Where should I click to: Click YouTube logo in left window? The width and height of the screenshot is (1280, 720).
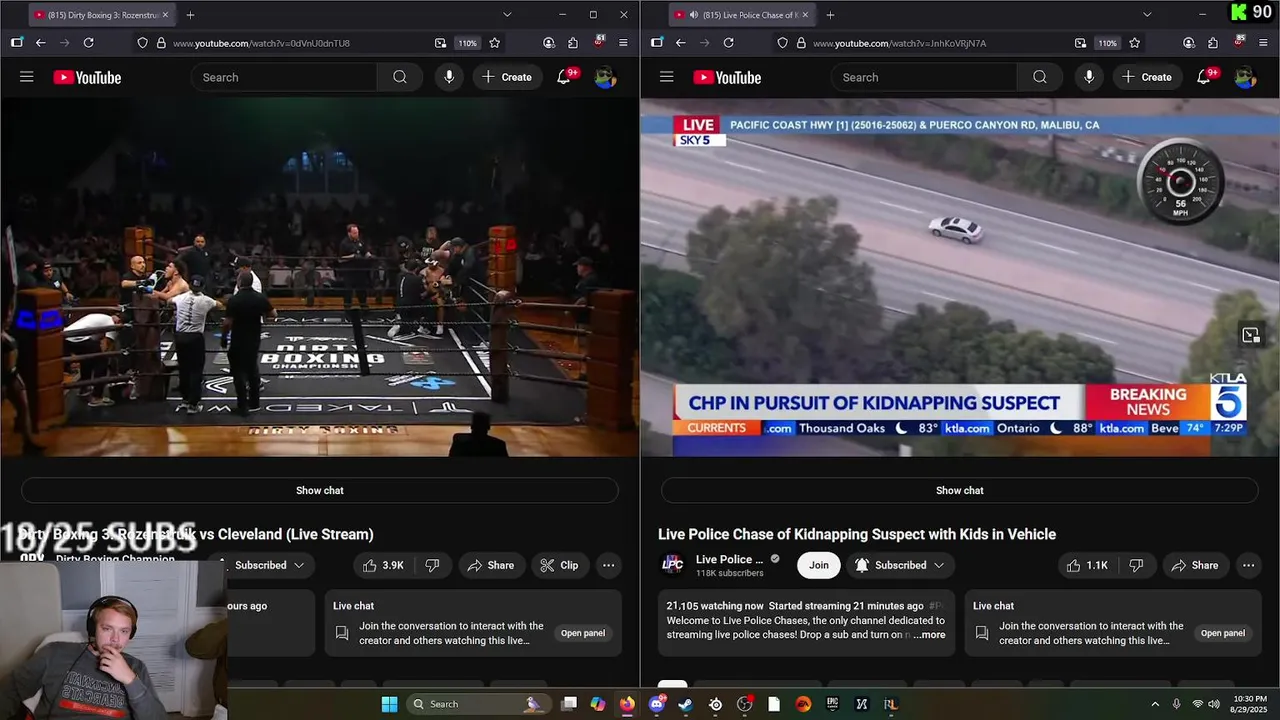(x=87, y=77)
